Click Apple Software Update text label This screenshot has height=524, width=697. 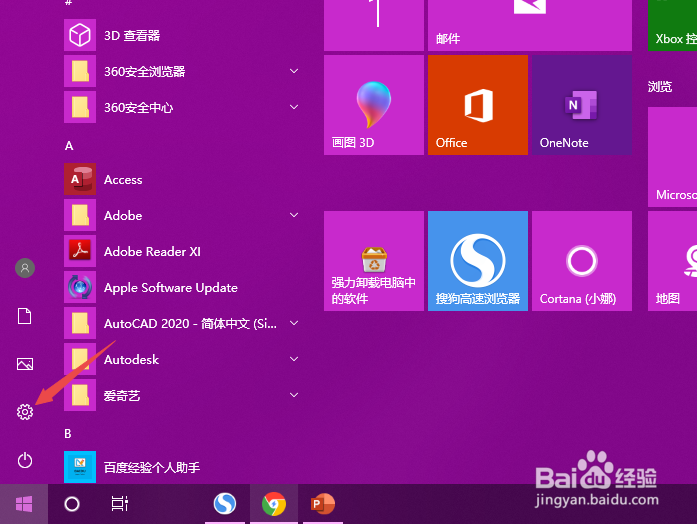point(171,288)
